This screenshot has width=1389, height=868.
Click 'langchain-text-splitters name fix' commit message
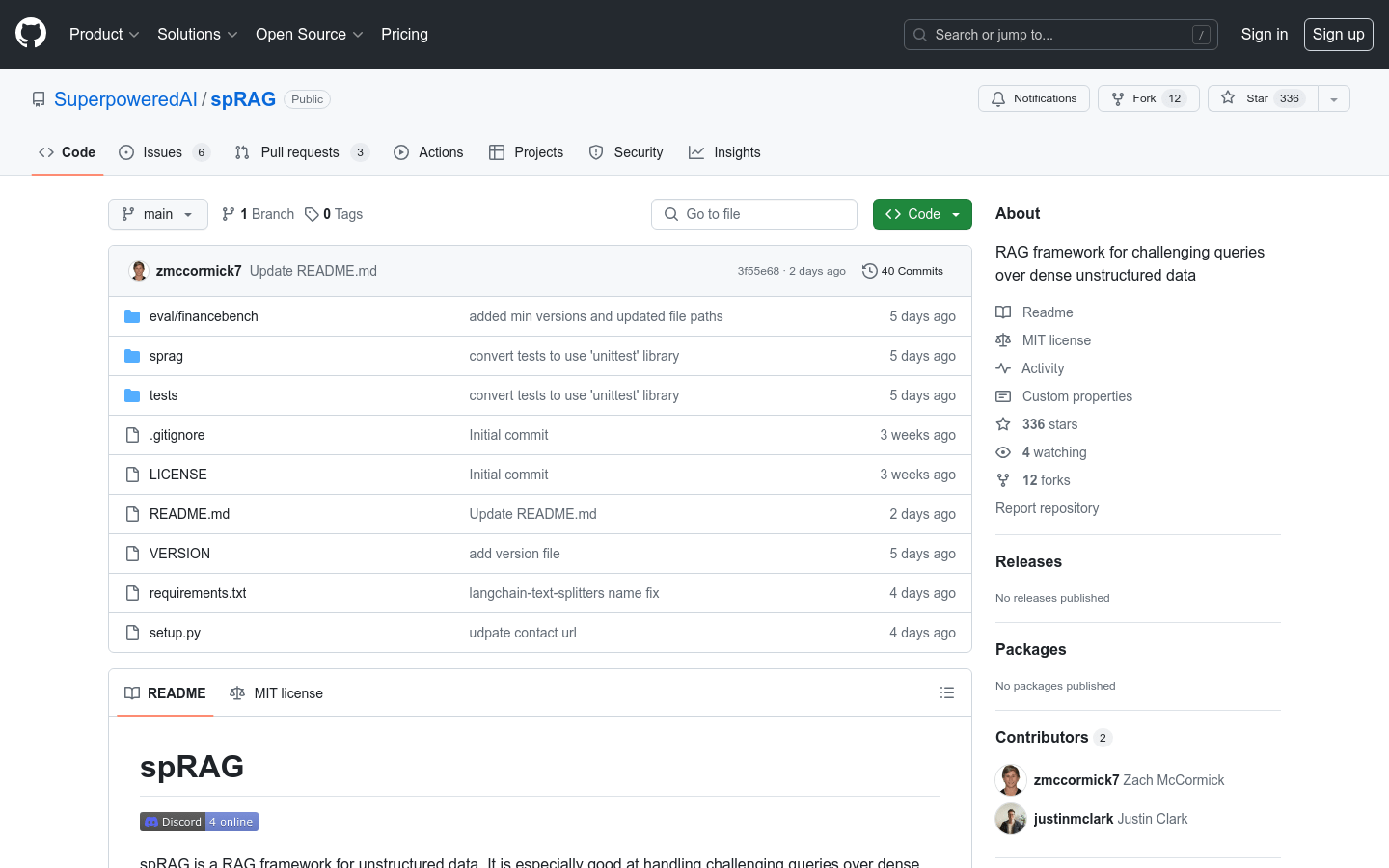[564, 593]
